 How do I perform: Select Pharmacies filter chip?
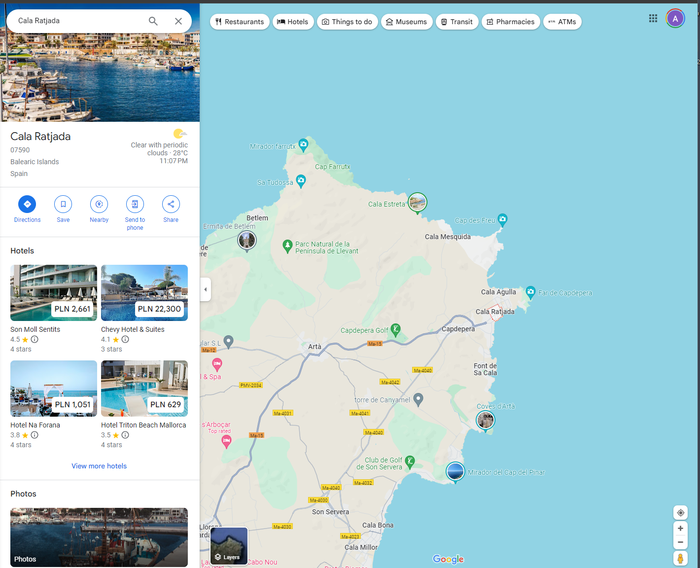click(x=511, y=21)
